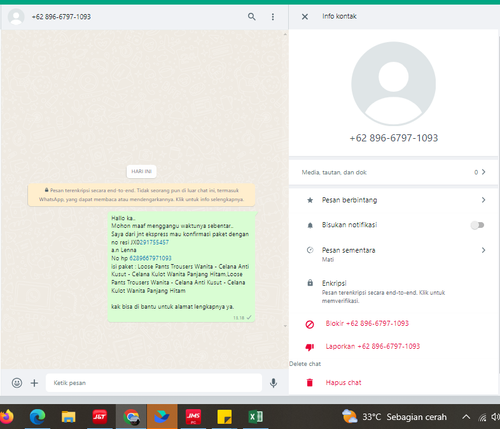Open Sticky Notes from the taskbar
This screenshot has height=429, width=500.
coord(224,417)
